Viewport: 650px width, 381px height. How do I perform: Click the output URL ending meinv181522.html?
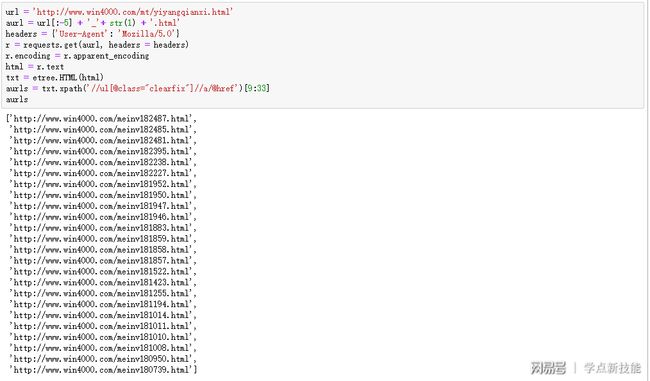(x=103, y=272)
